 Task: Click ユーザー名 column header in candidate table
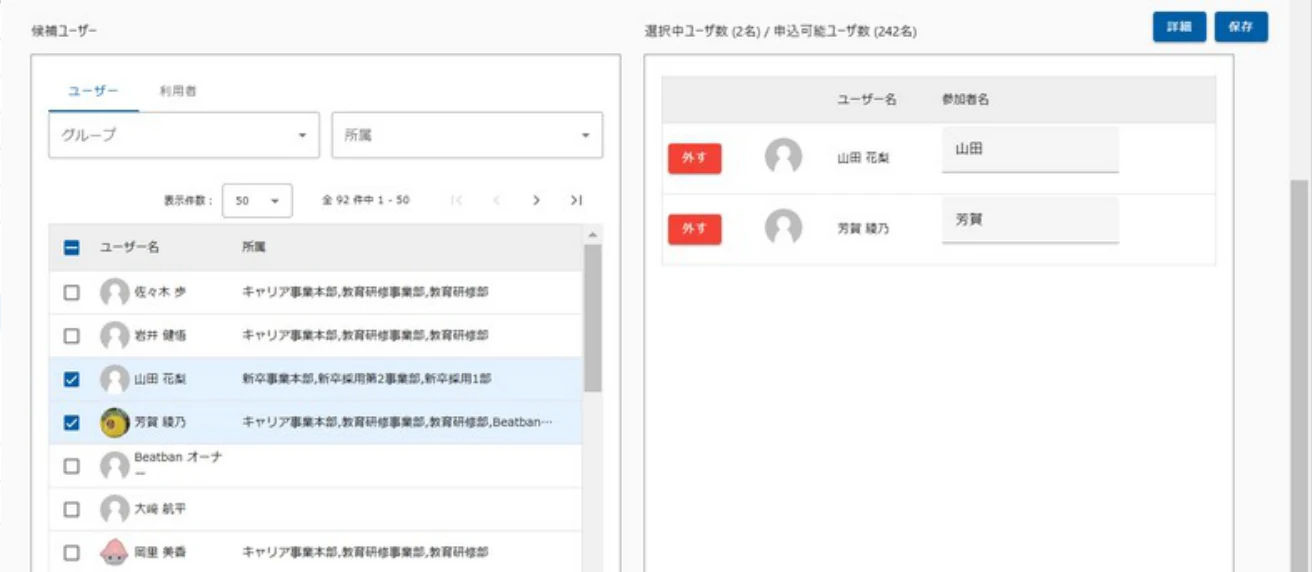[129, 247]
